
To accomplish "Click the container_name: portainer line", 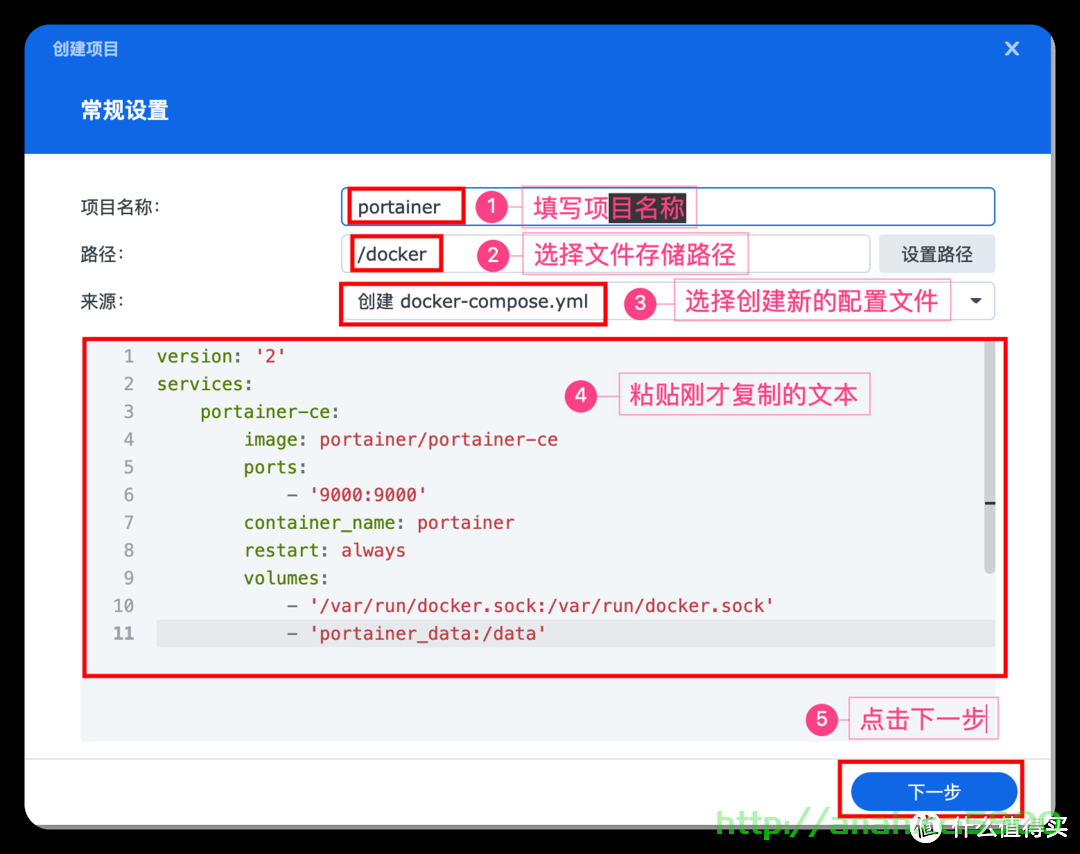I will [x=379, y=523].
